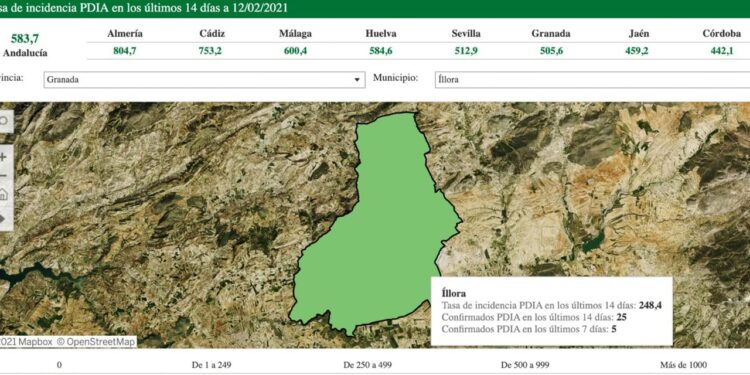Open the OpenStreetMap attribution link
750x375 pixels.
pyautogui.click(x=96, y=342)
